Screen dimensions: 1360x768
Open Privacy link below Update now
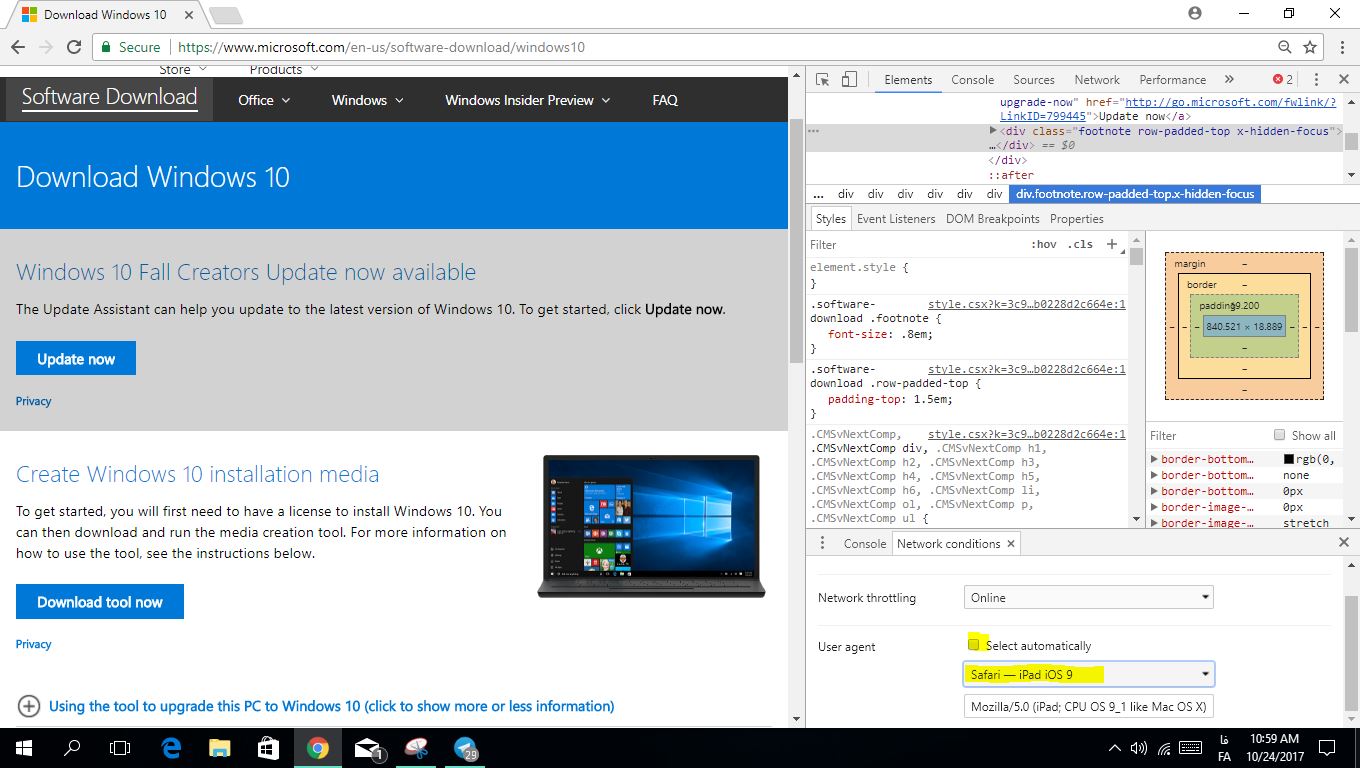[33, 401]
